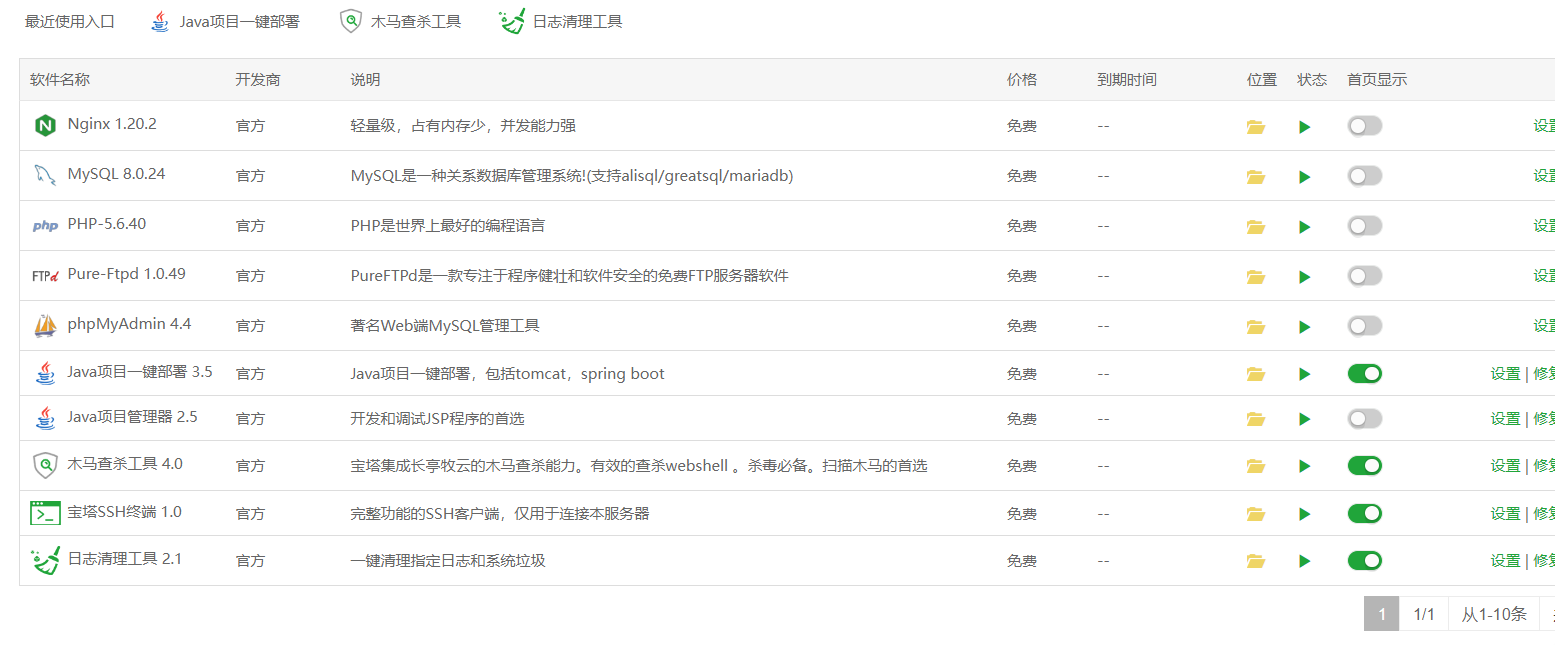Open 木马查杀工具 recent shortcut
Viewport: 1555px width, 645px height.
click(400, 21)
